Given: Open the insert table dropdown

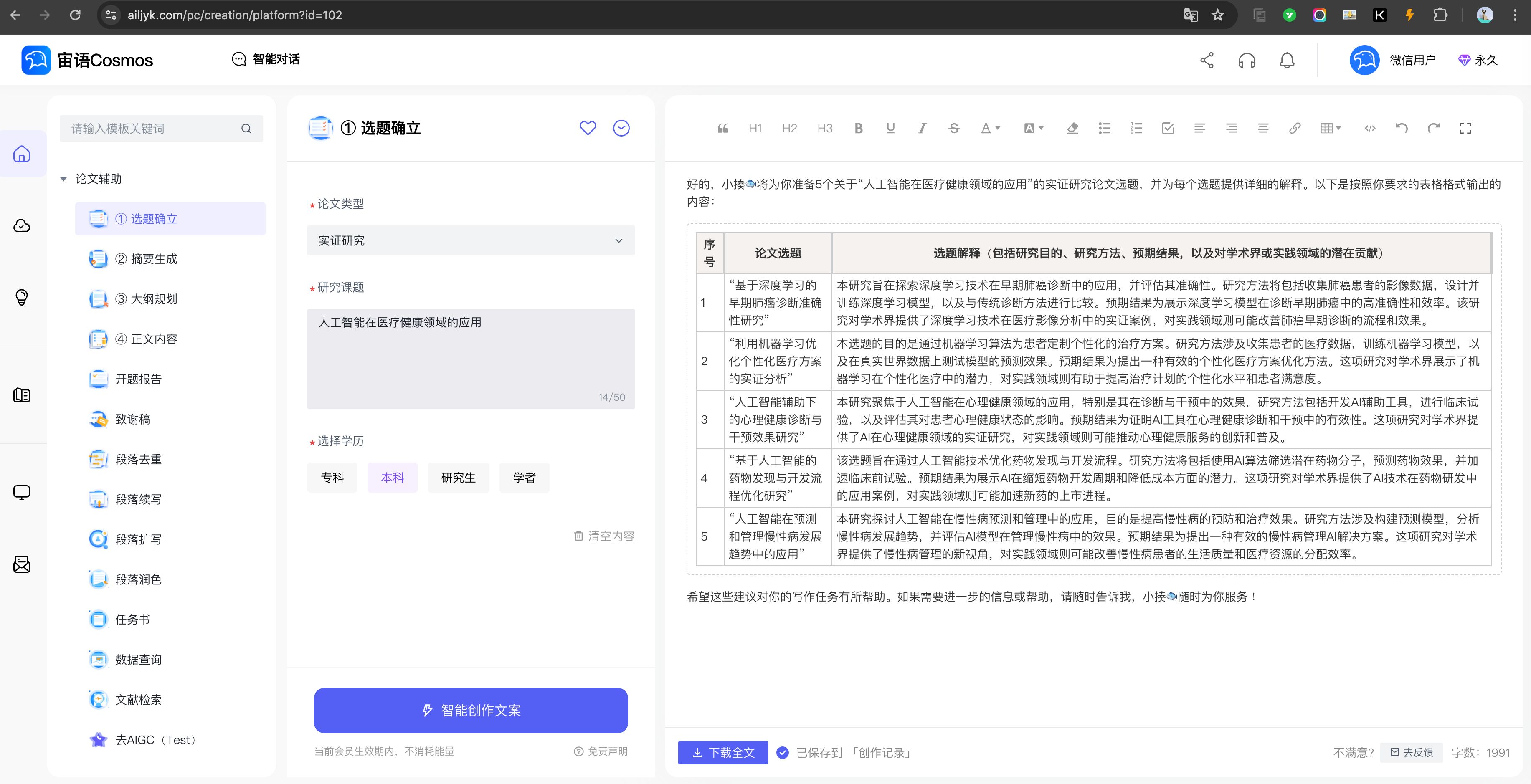Looking at the screenshot, I should pos(1330,128).
